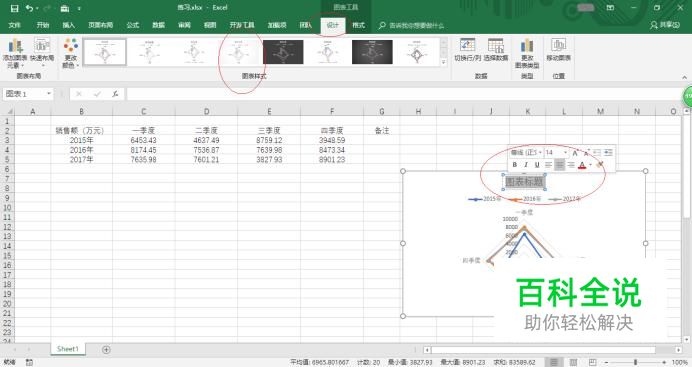This screenshot has width=692, height=367.
Task: Switch to Normal view in status bar
Action: pyautogui.click(x=553, y=362)
